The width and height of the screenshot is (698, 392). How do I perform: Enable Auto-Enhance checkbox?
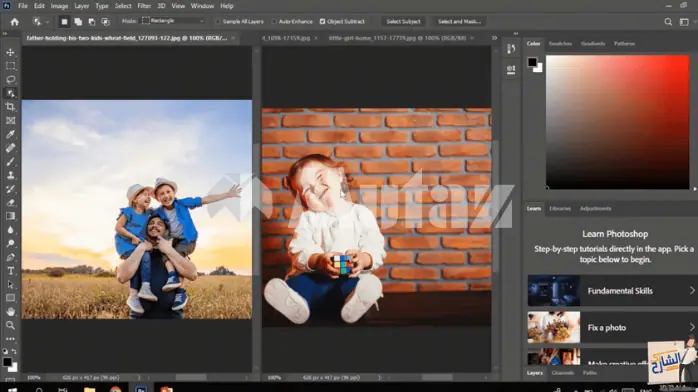pos(274,21)
